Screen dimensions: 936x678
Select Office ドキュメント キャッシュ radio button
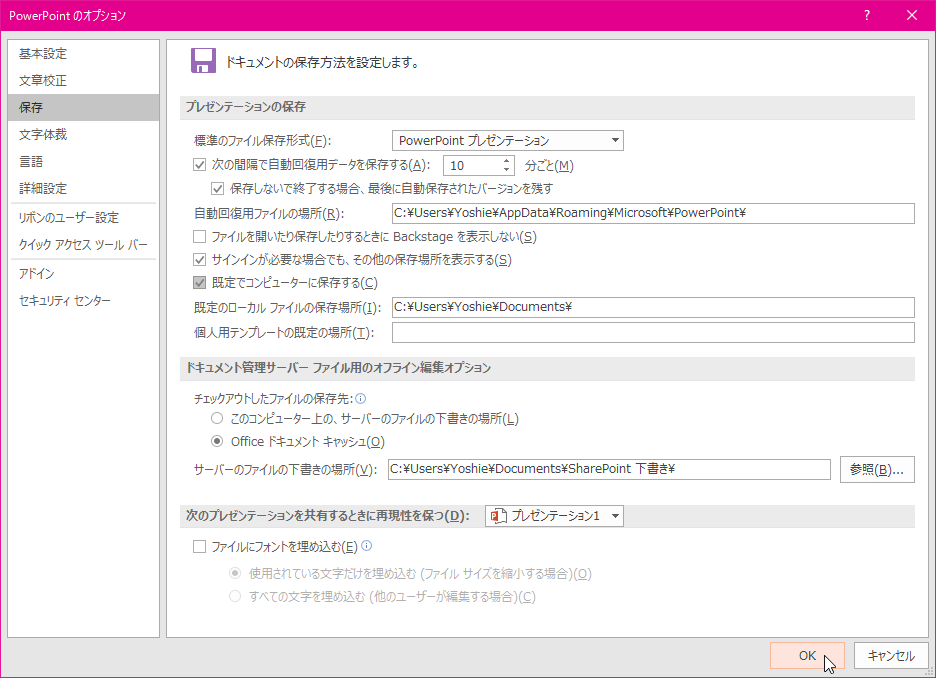pos(217,442)
